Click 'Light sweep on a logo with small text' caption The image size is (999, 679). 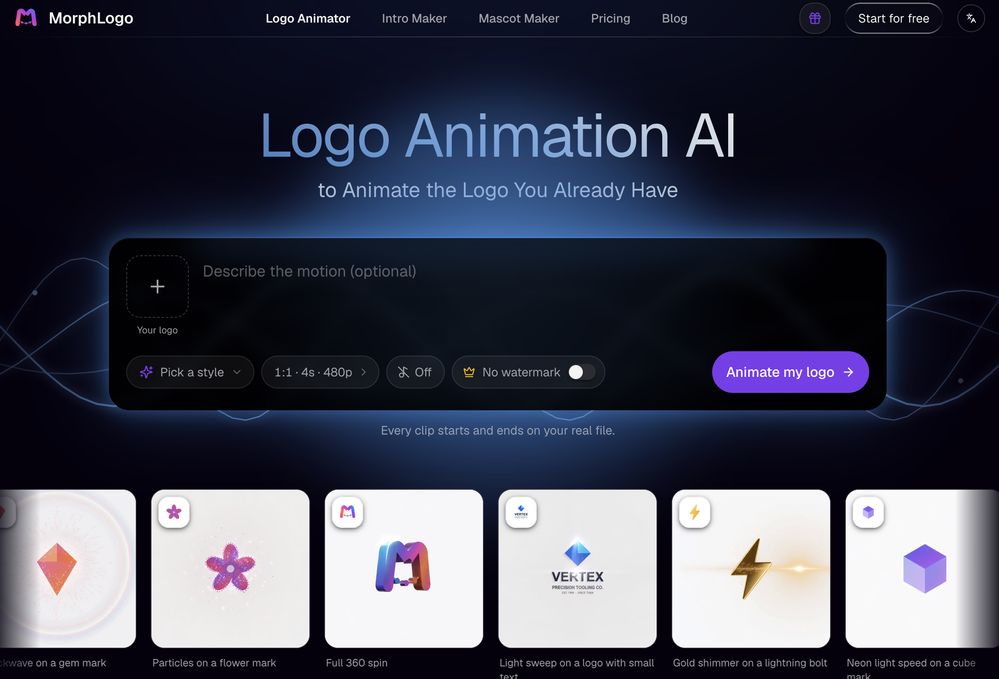(577, 669)
